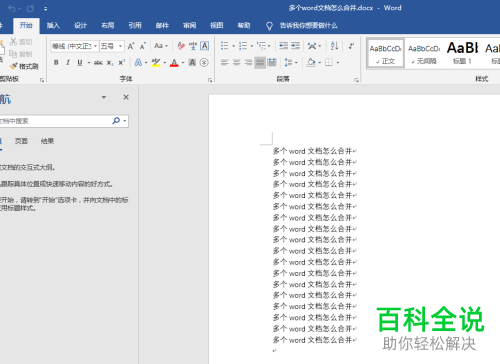Center-align the paragraph text
500x364 pixels.
coord(237,62)
